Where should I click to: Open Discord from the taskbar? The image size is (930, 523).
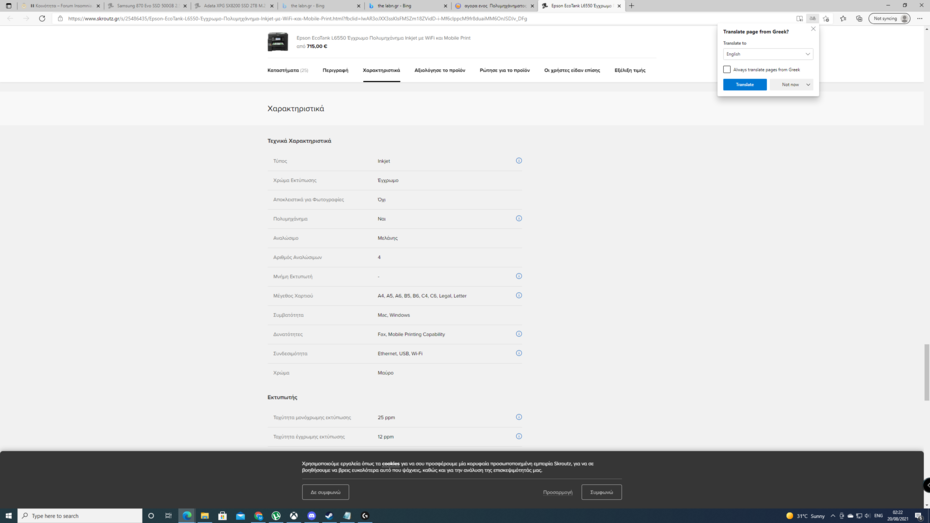311,516
